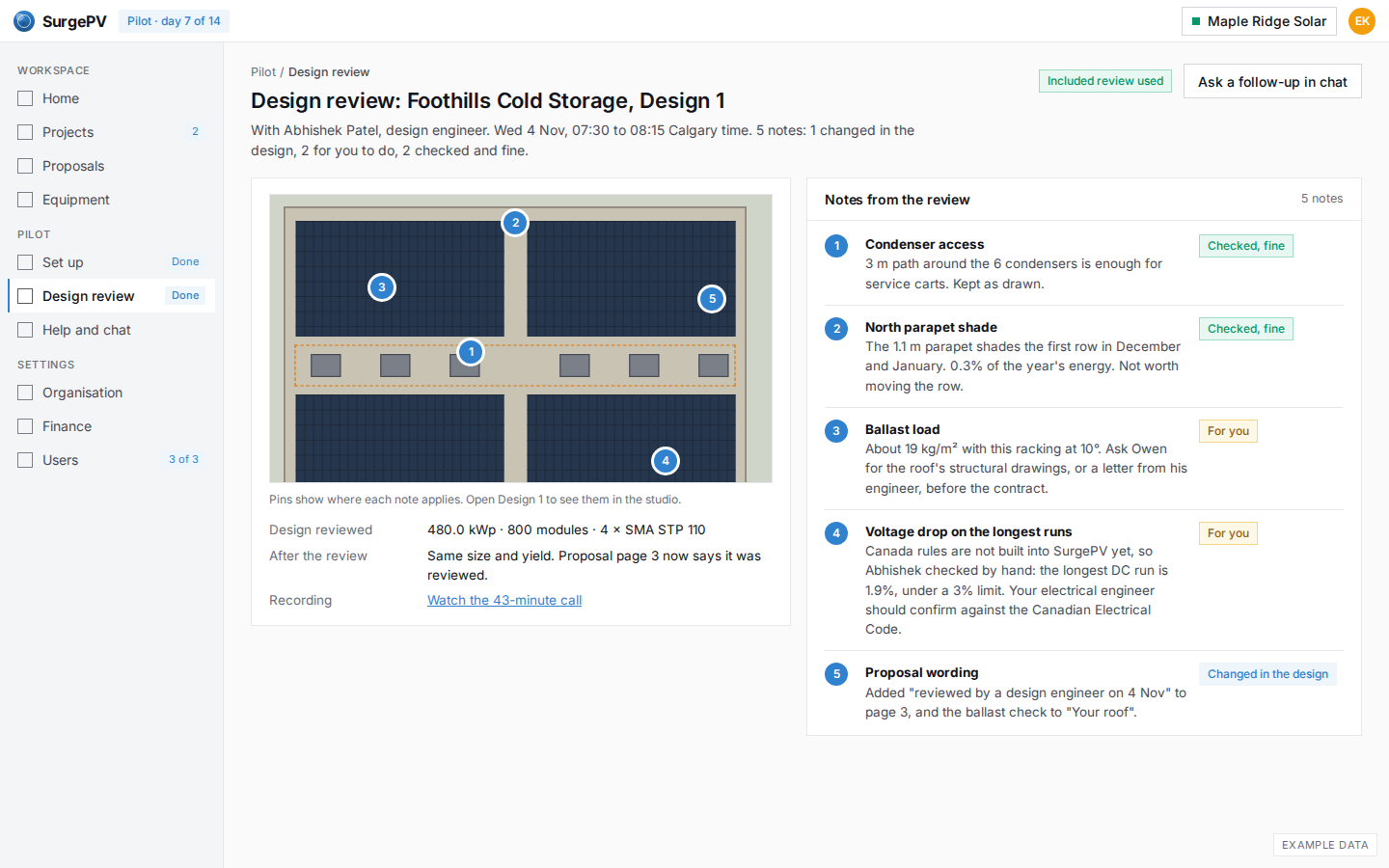Click the roof layout design image
The height and width of the screenshot is (868, 1389).
(521, 339)
